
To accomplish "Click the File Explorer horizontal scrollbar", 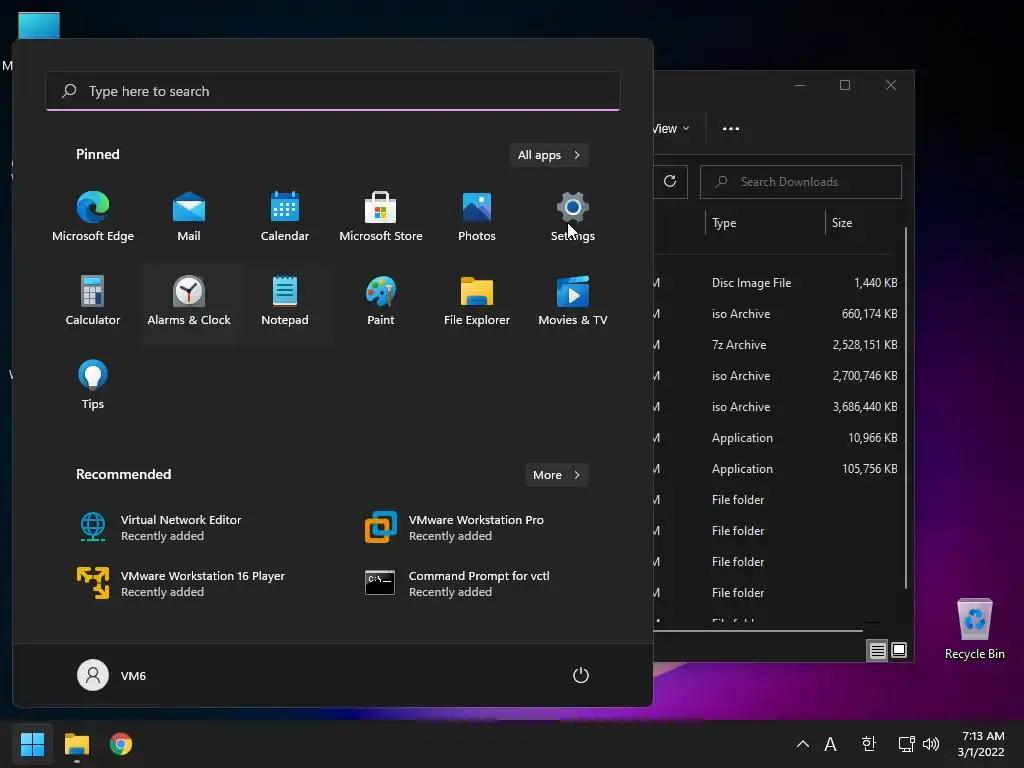I will (x=758, y=631).
